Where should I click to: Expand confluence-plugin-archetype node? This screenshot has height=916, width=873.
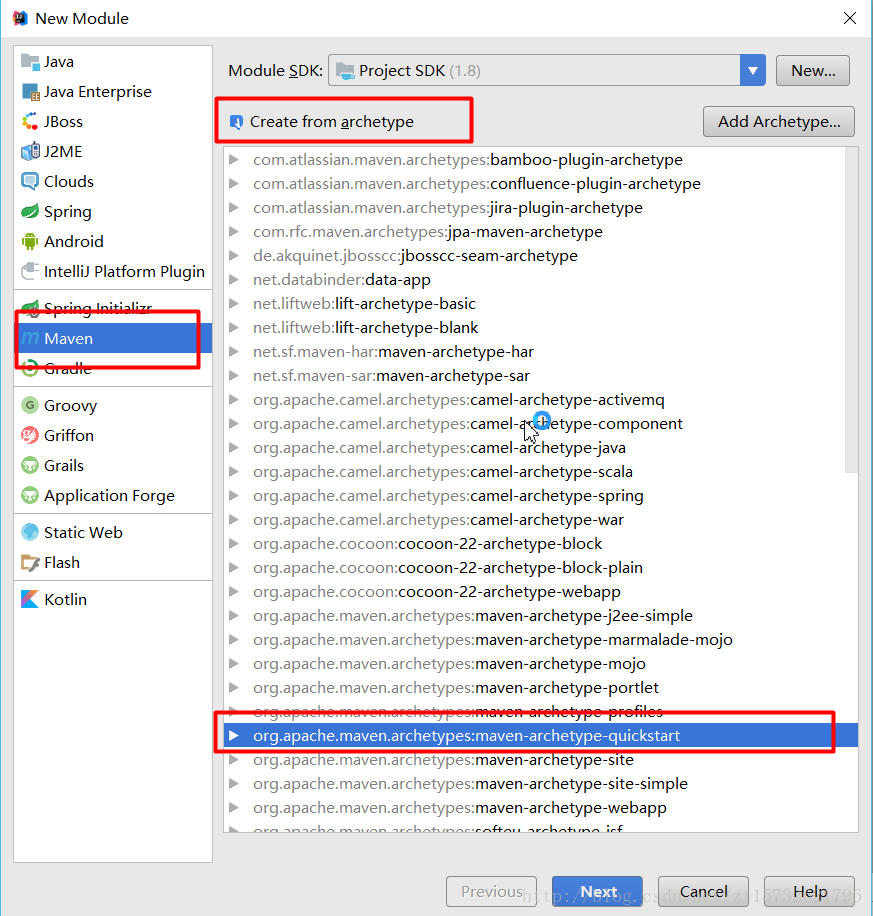coord(234,183)
